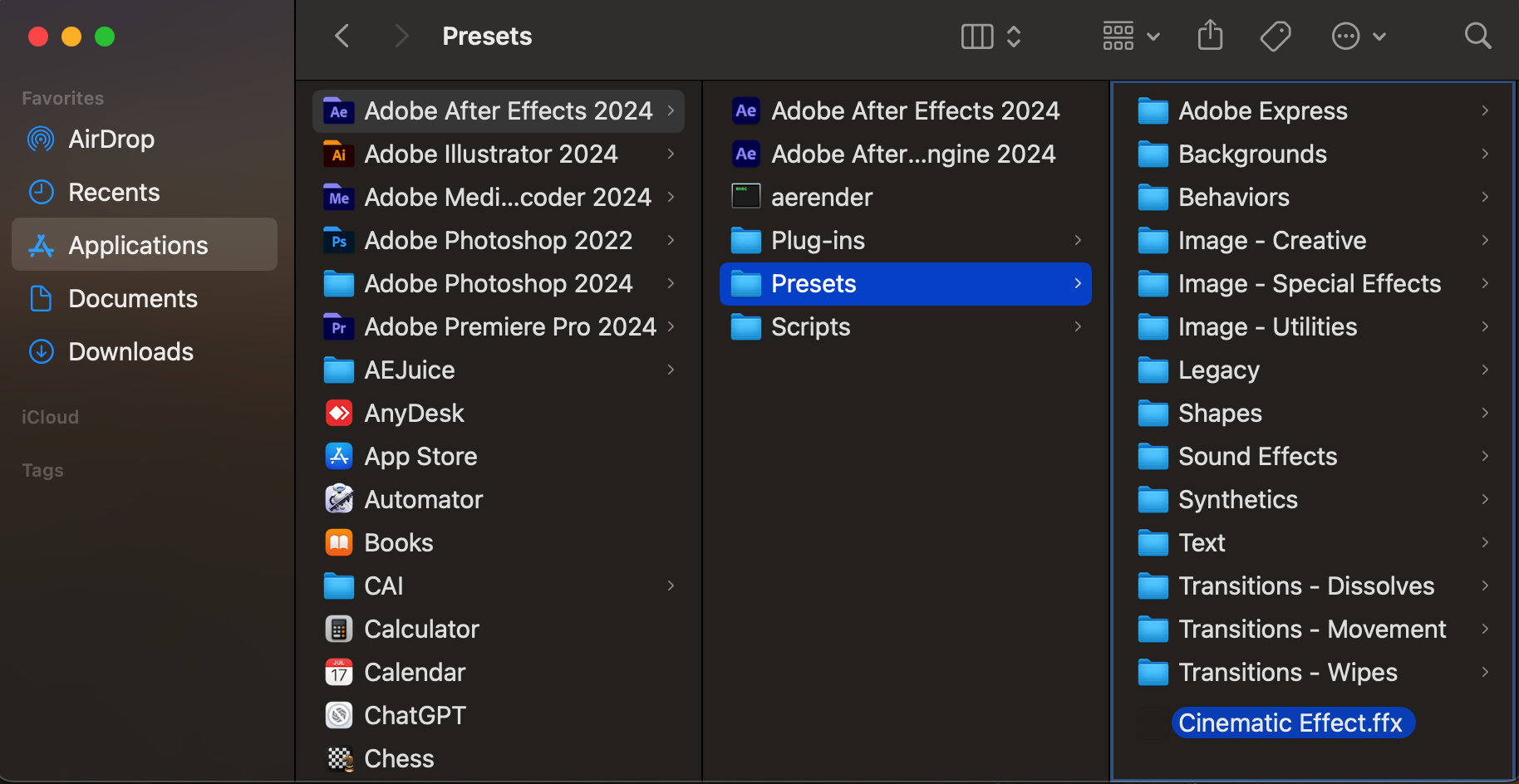This screenshot has height=784, width=1519.
Task: Click the aerender executable icon
Action: [745, 197]
